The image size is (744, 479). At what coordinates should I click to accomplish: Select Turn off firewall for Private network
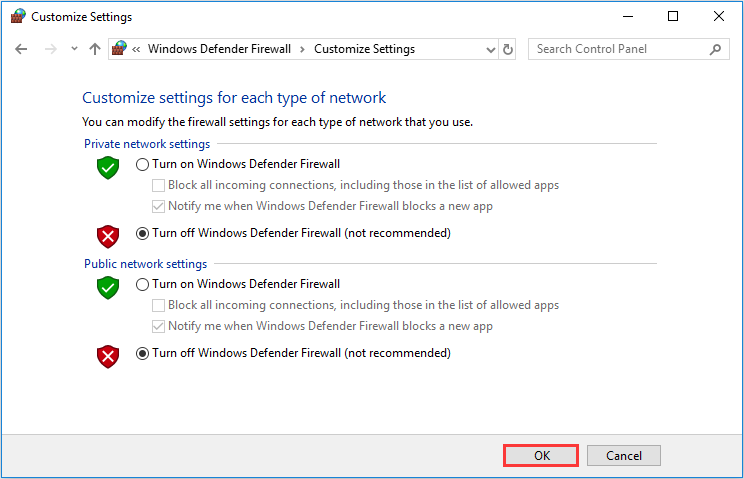click(x=142, y=233)
